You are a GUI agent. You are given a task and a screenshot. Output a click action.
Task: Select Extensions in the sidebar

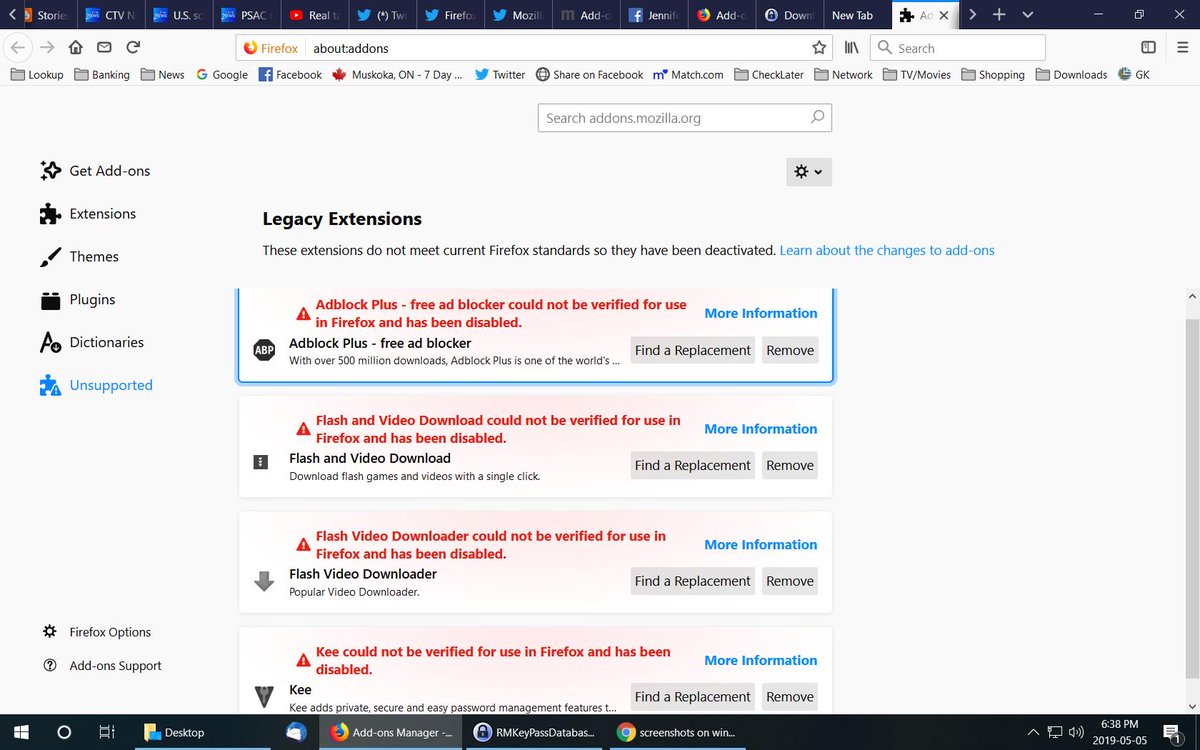[88, 214]
